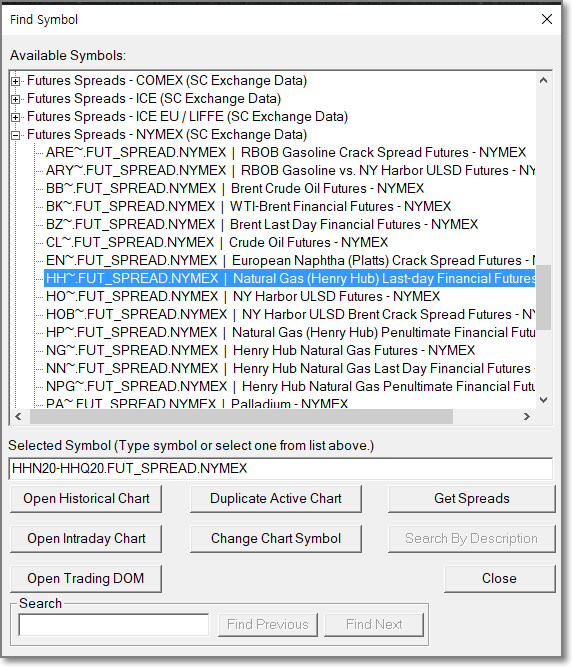This screenshot has width=572, height=667.
Task: Select HP~.FUT_SPREAD.NYMEX Henry Hub Penultimate Financial
Action: click(x=290, y=332)
